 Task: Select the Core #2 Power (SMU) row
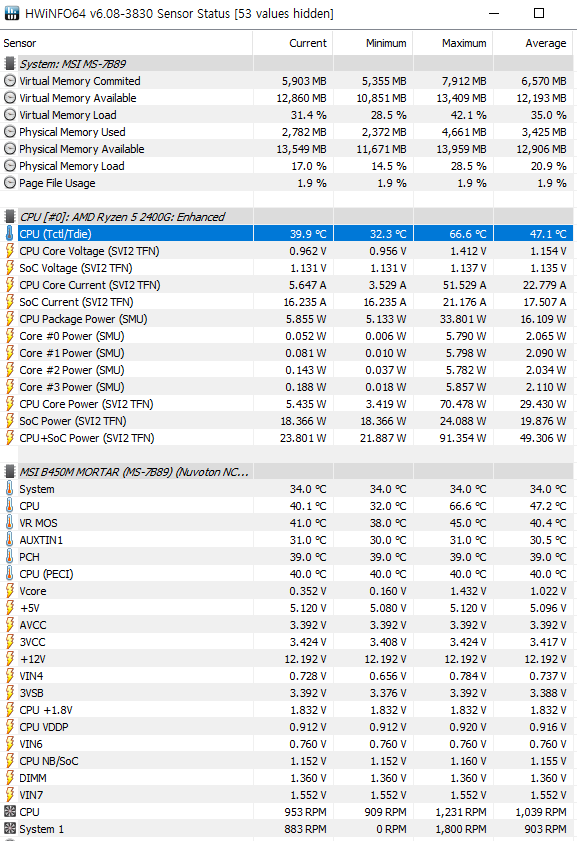click(287, 370)
